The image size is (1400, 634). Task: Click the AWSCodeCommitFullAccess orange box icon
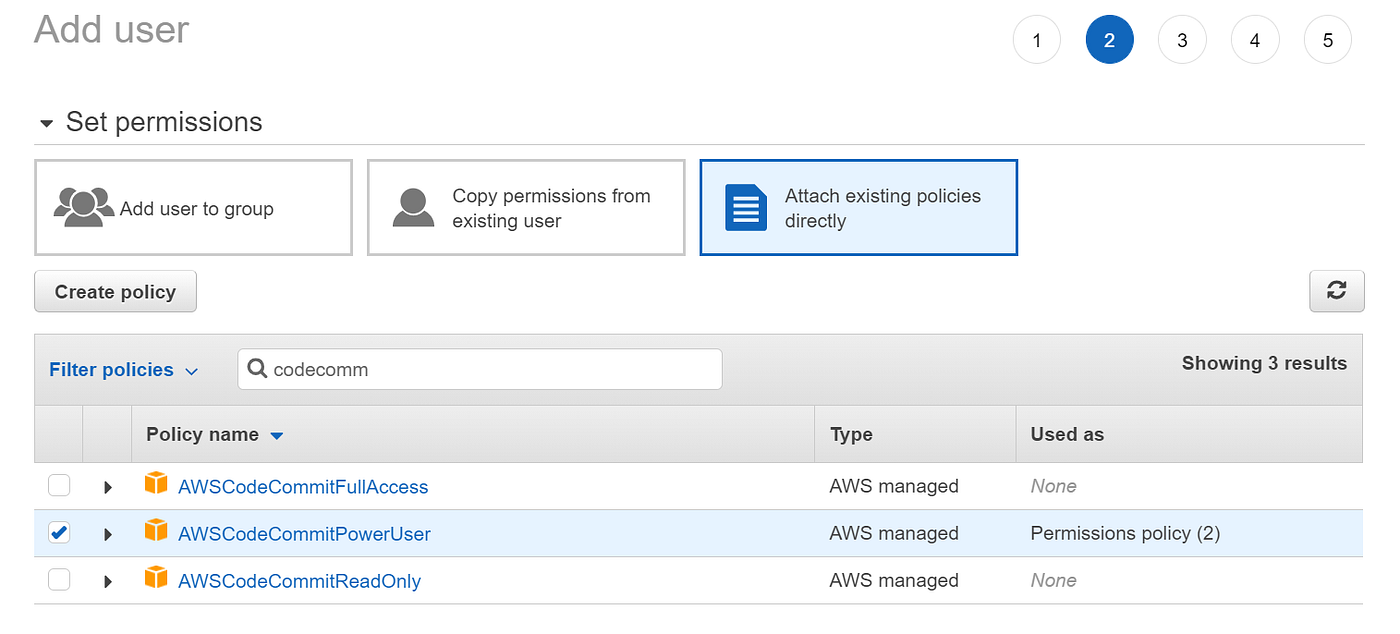pyautogui.click(x=156, y=484)
